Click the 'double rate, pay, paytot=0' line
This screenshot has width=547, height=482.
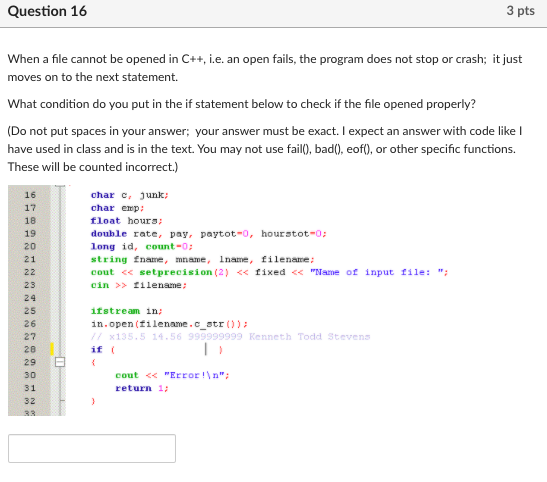(x=209, y=234)
